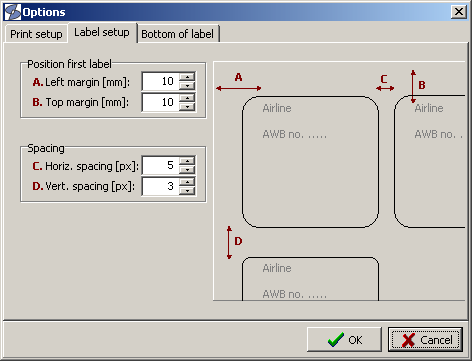This screenshot has width=472, height=361.
Task: Click the Top margin value field
Action: [161, 102]
